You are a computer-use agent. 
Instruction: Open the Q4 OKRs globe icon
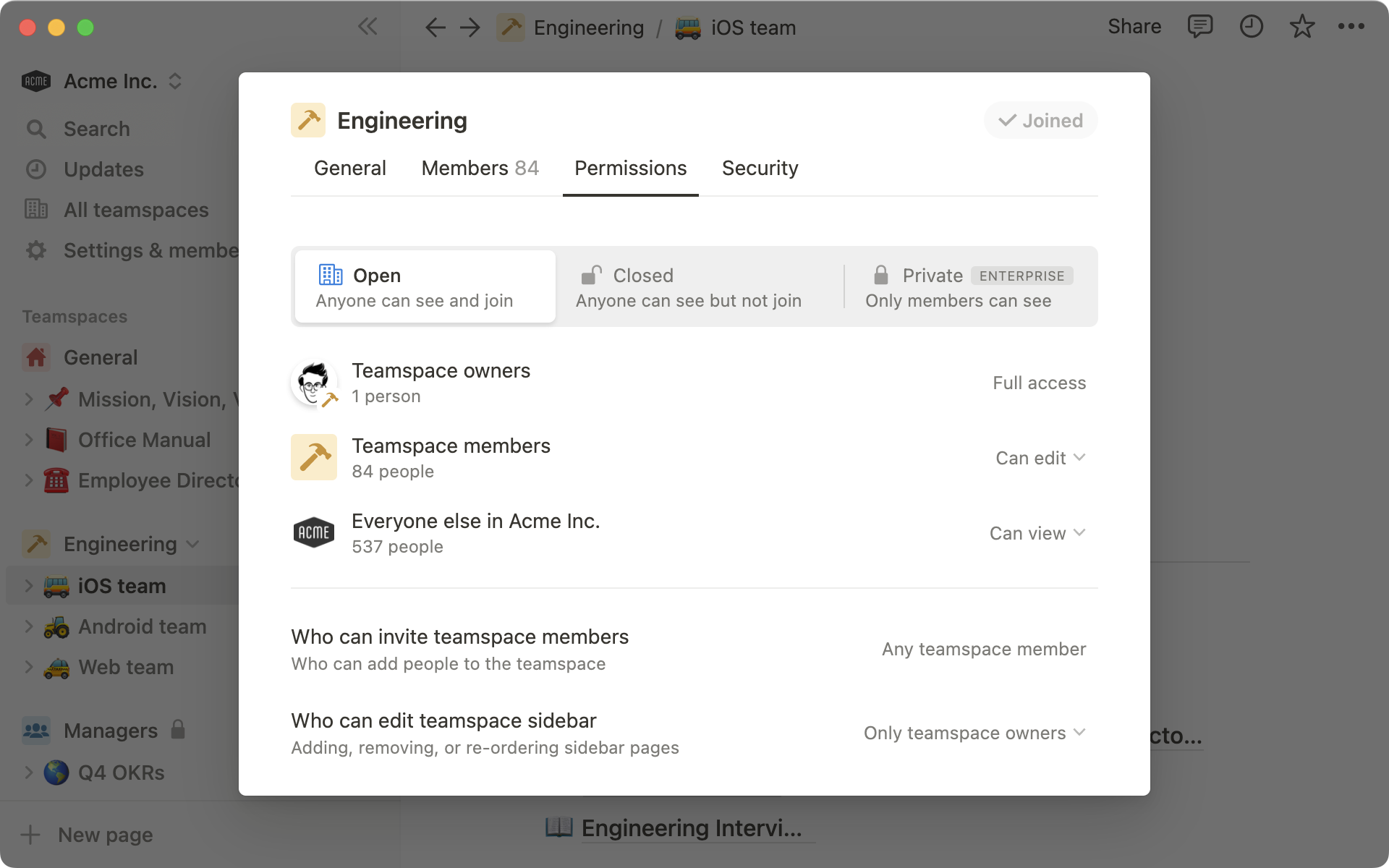point(56,773)
